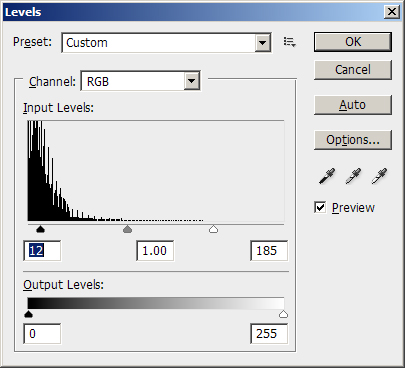The image size is (405, 368).
Task: Click the Output Levels label
Action: click(63, 285)
